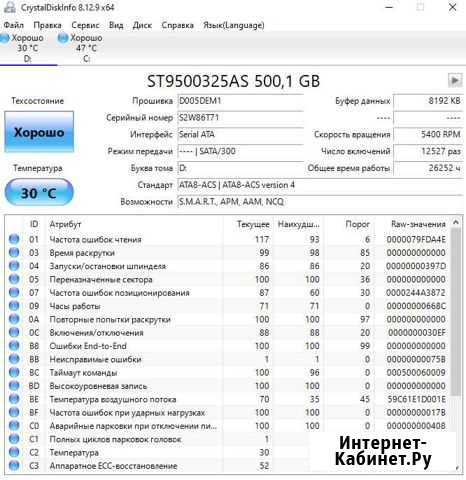Click the serial number field S2W86T71
This screenshot has width=466, height=480.
click(240, 117)
